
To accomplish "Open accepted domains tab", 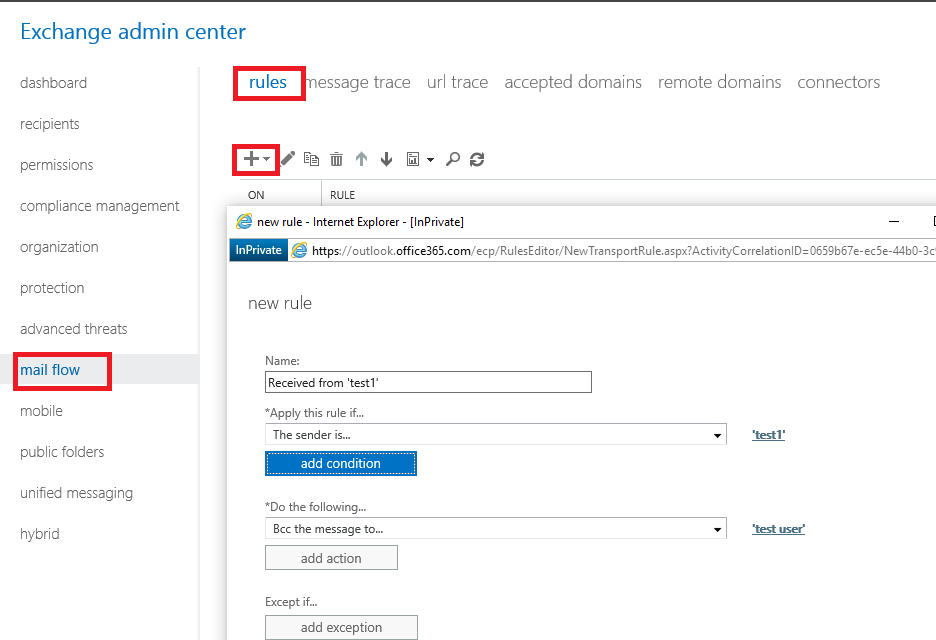I will coord(573,82).
